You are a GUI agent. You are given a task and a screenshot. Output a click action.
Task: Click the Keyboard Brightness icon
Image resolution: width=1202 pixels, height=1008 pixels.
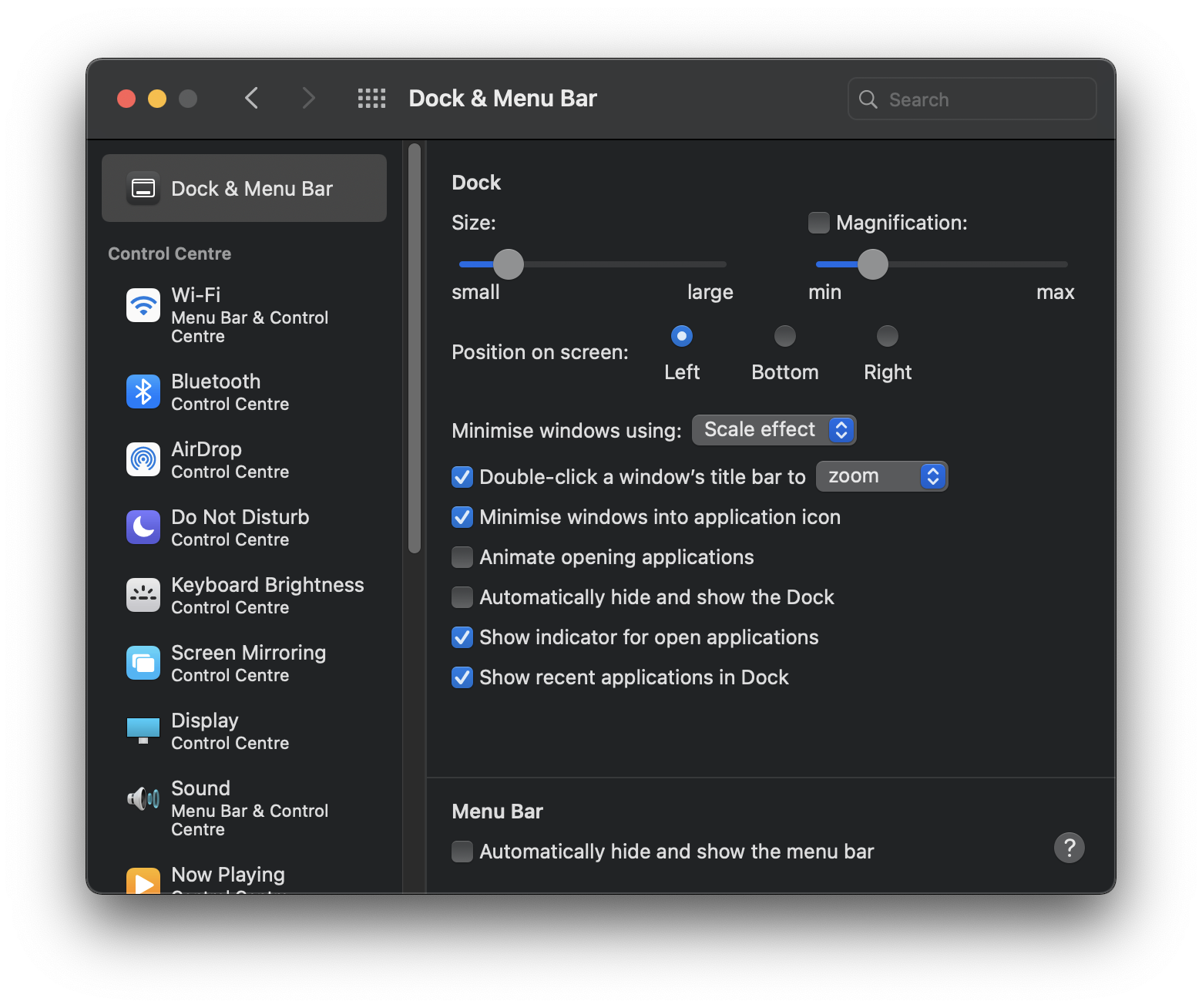pyautogui.click(x=143, y=595)
